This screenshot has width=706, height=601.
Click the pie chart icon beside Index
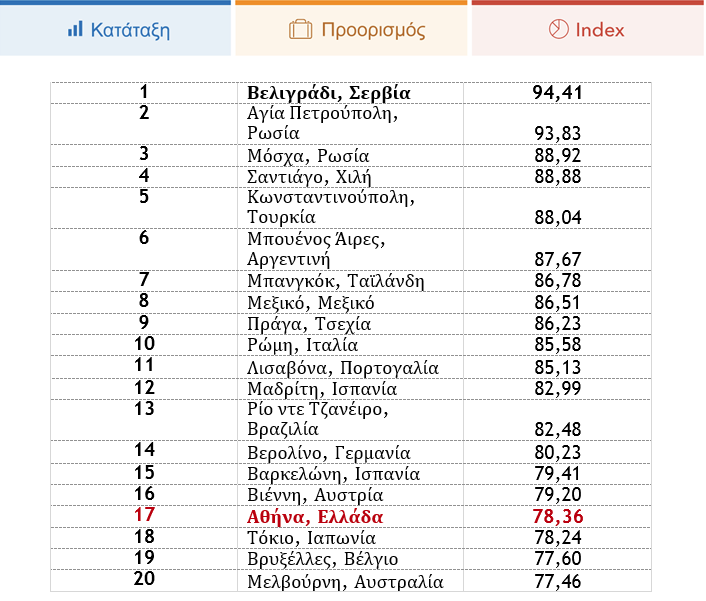pyautogui.click(x=558, y=29)
